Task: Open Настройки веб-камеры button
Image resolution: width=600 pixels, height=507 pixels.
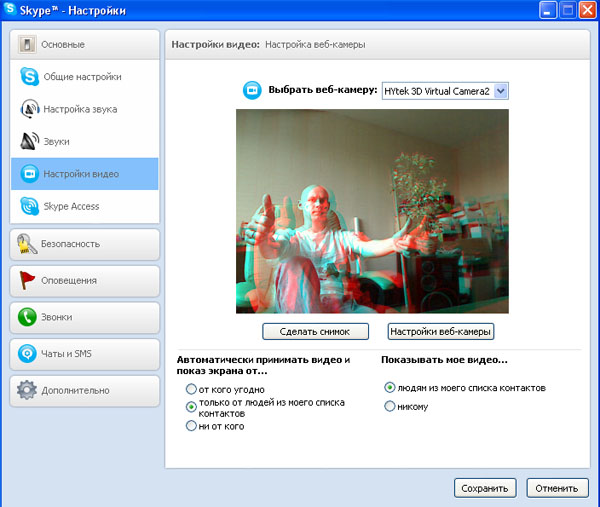Action: pos(441,331)
